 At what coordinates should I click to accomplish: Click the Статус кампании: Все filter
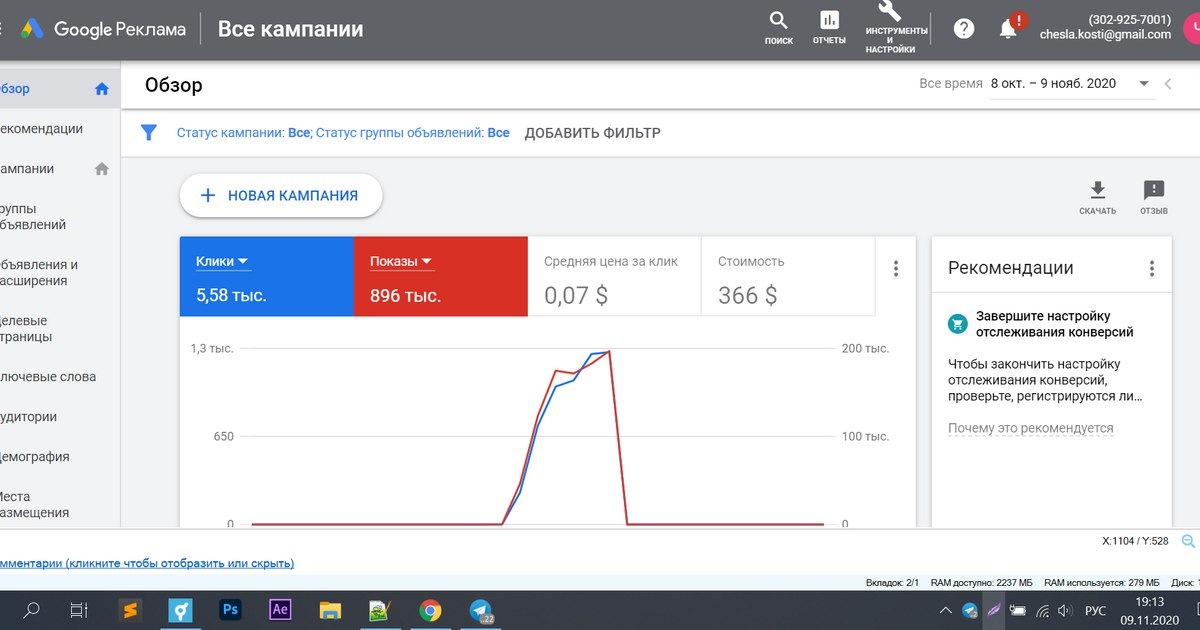(243, 133)
